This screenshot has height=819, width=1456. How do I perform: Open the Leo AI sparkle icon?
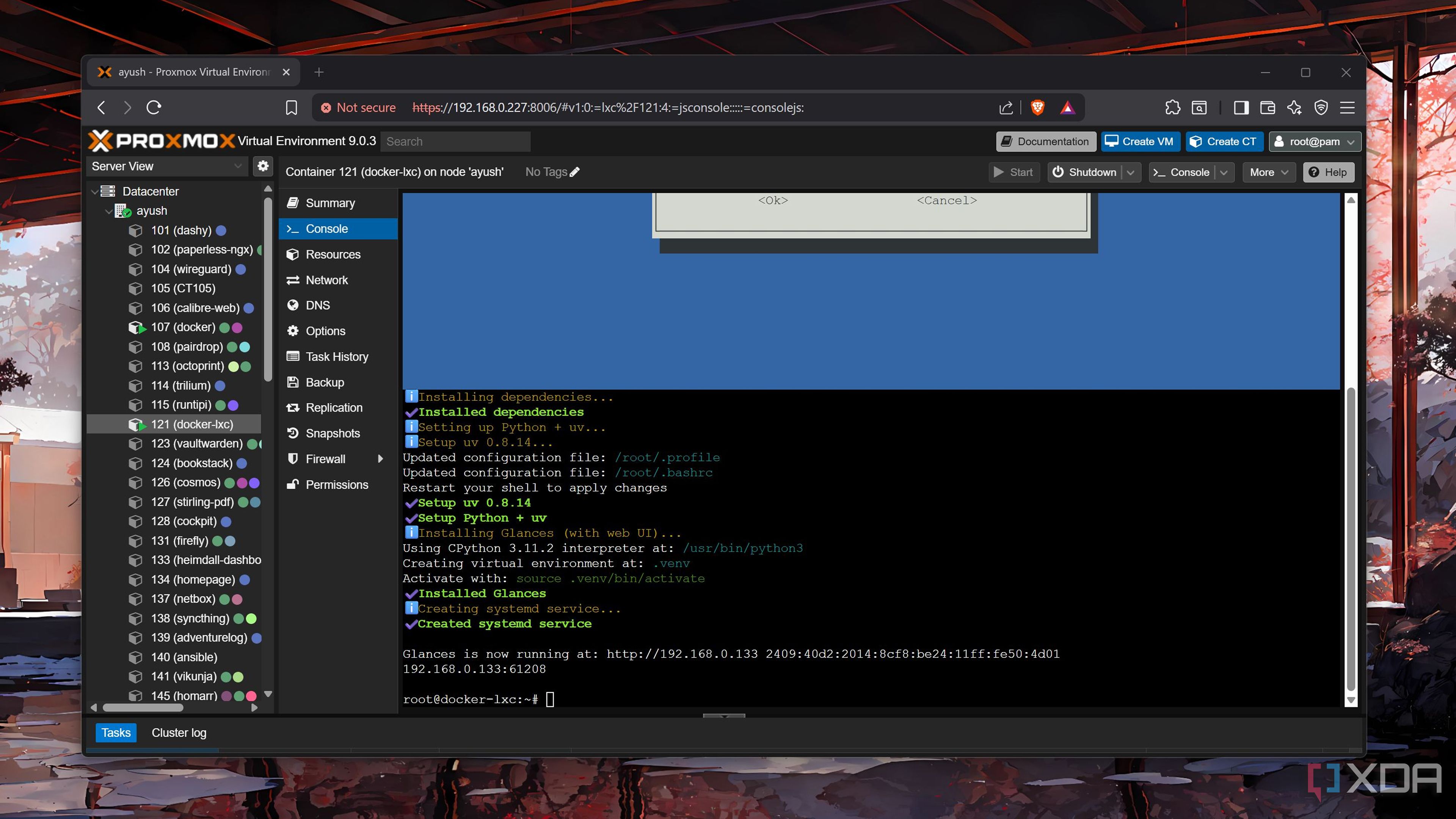(1294, 107)
